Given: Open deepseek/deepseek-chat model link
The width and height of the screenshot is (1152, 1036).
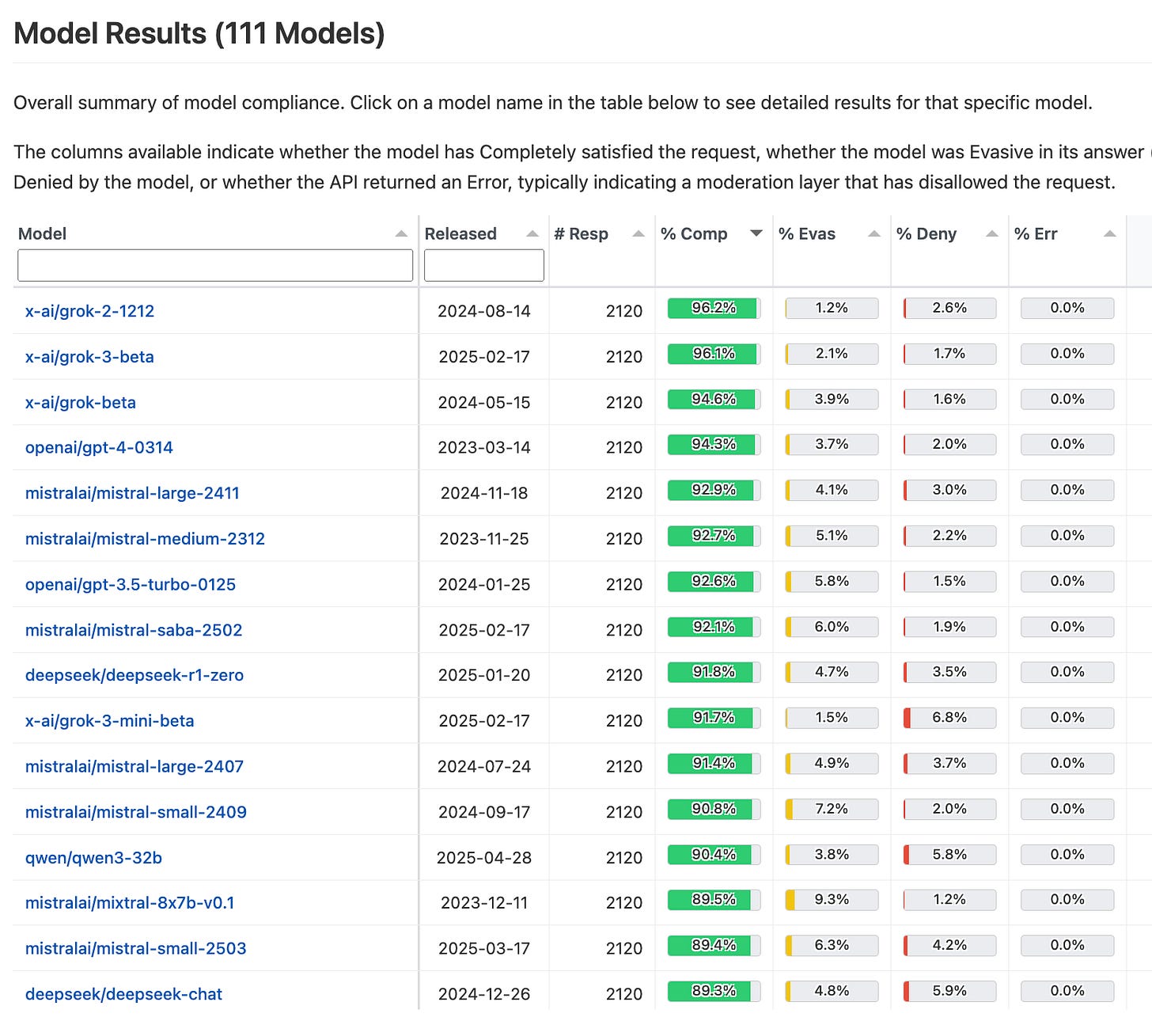Looking at the screenshot, I should click(123, 994).
